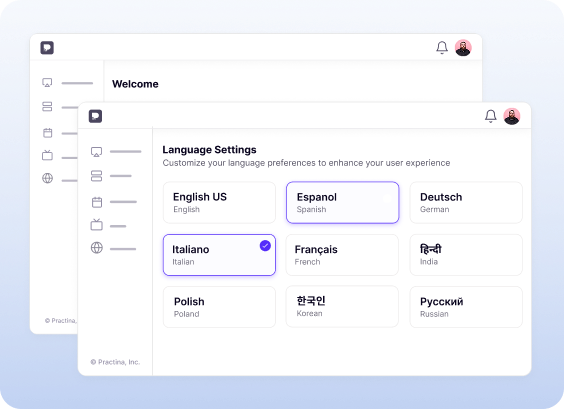Choose English US language option

[x=219, y=203]
